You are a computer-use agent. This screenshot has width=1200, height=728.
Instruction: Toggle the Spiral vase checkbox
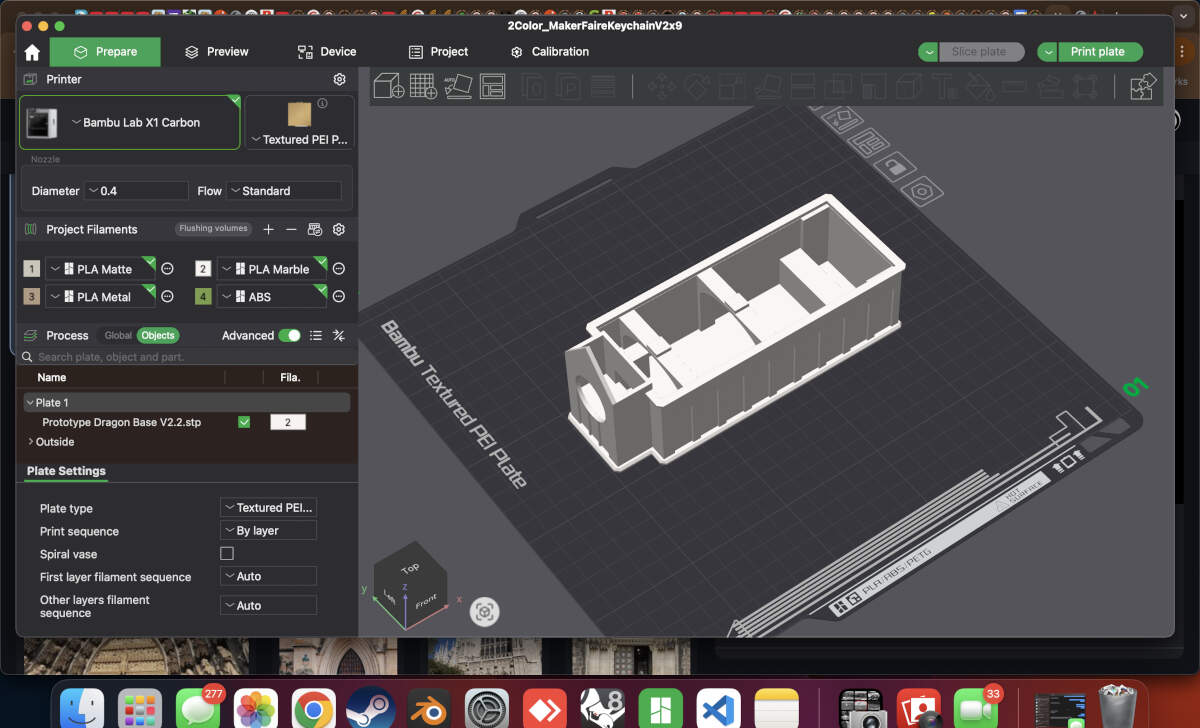click(227, 553)
